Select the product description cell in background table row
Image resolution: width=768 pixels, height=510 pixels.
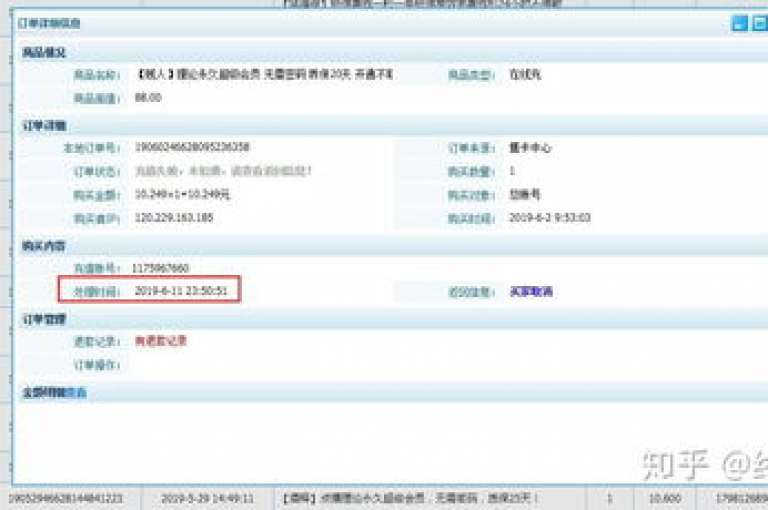430,499
